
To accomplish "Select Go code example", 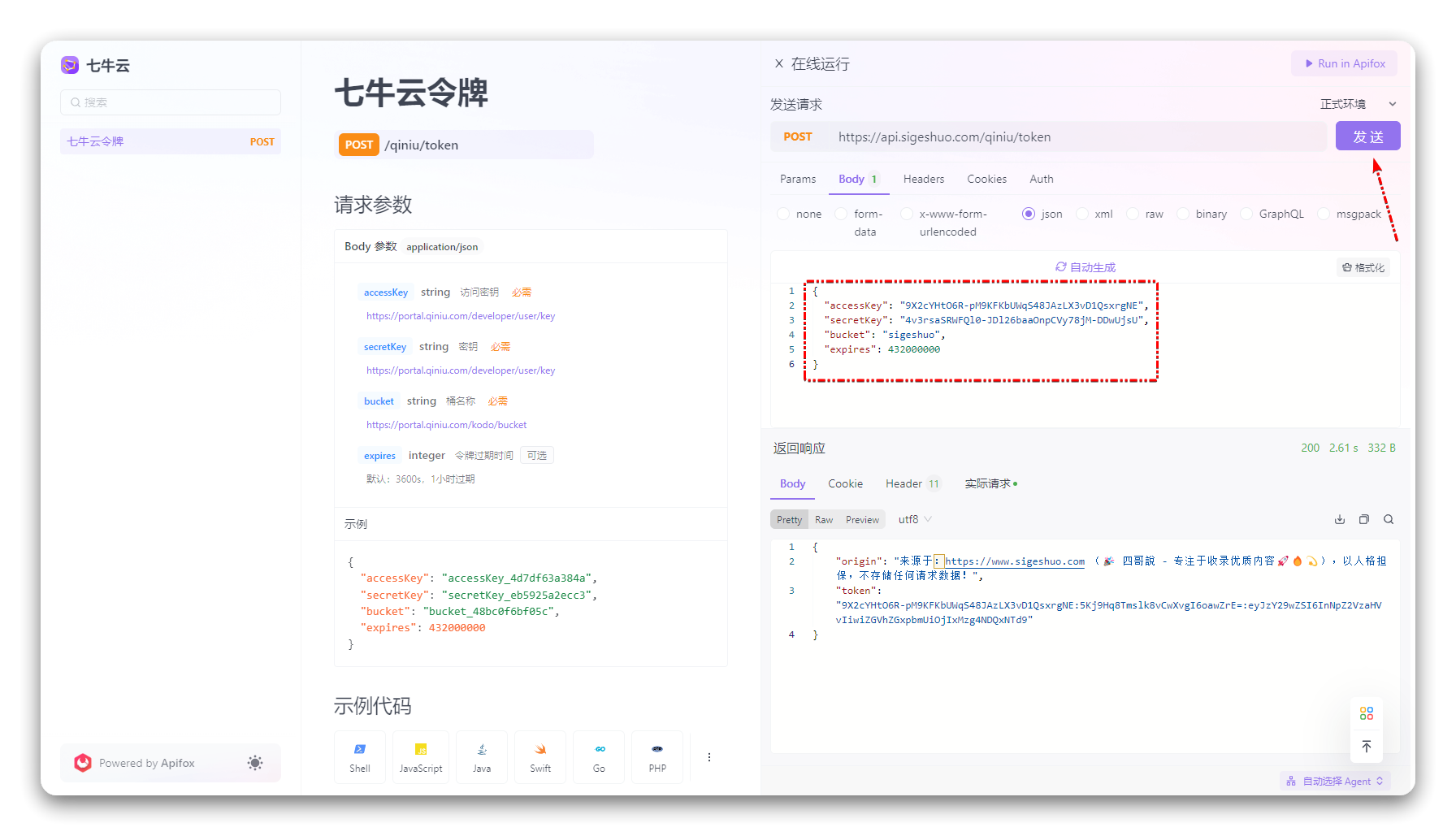I will 599,757.
